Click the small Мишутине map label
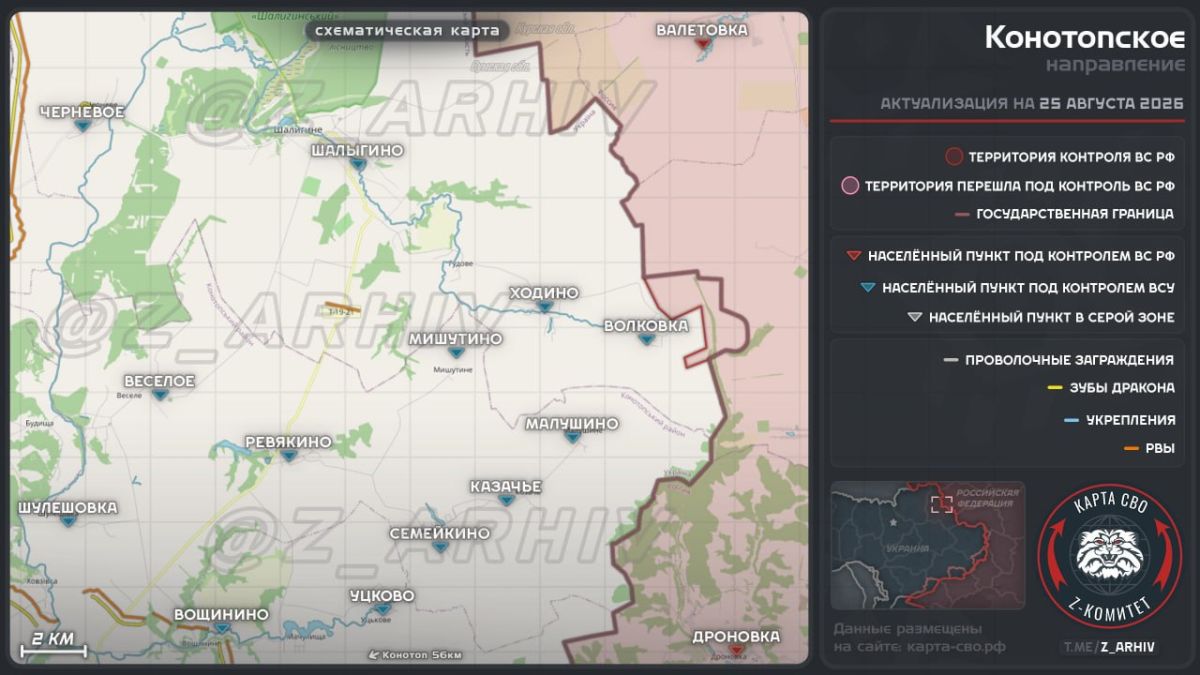1200x675 pixels. pyautogui.click(x=452, y=369)
